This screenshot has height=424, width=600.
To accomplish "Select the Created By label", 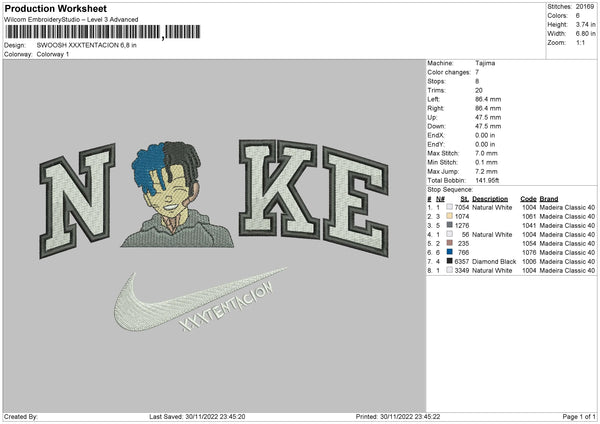I will [x=21, y=417].
